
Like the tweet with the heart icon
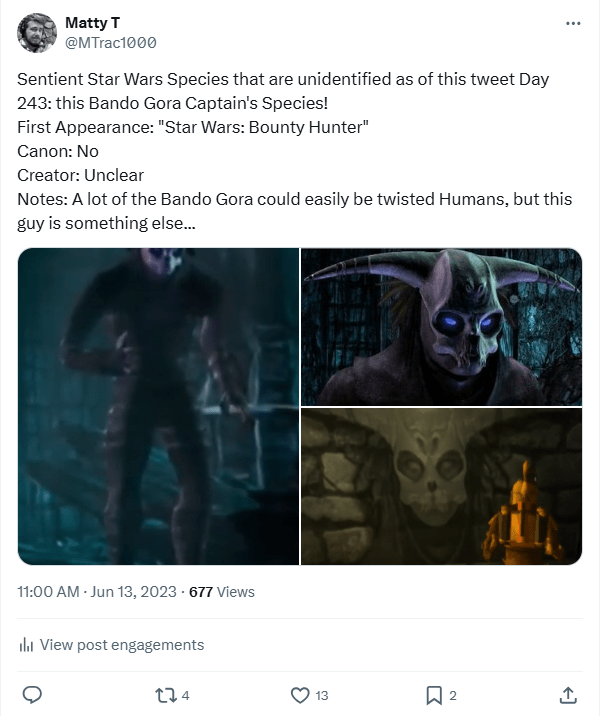[x=299, y=694]
